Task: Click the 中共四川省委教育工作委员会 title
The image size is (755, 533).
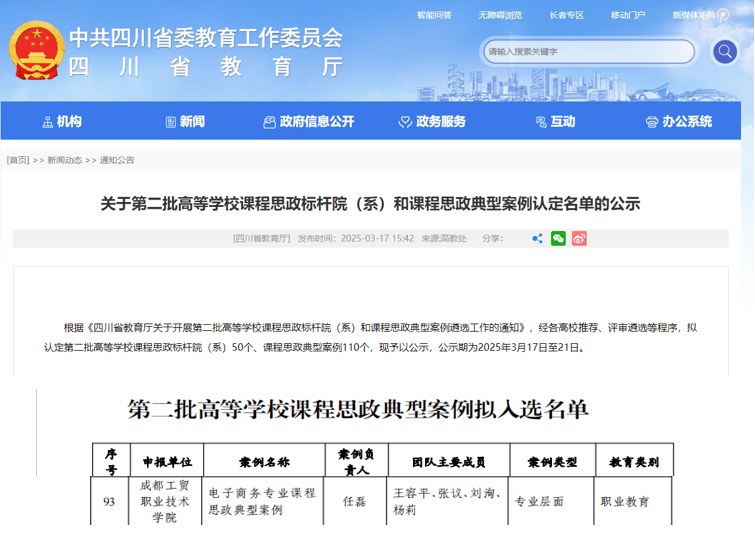Action: click(206, 38)
